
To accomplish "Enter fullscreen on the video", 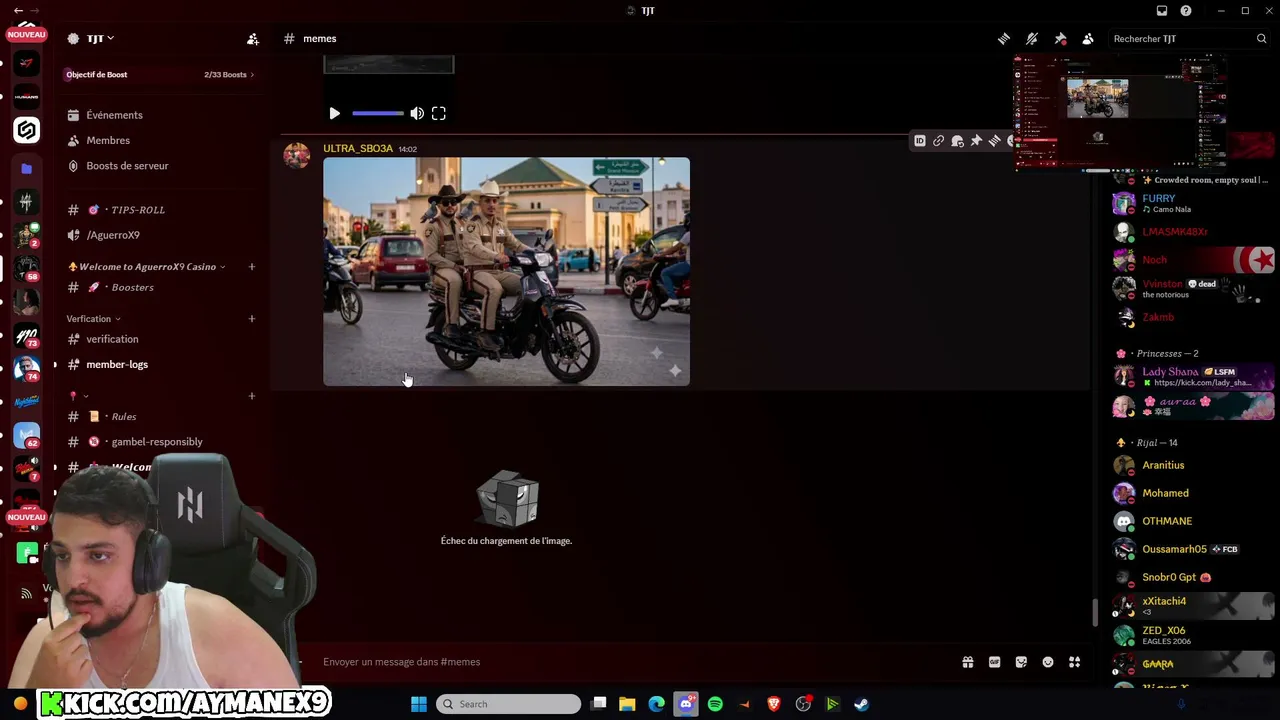I will tap(439, 114).
